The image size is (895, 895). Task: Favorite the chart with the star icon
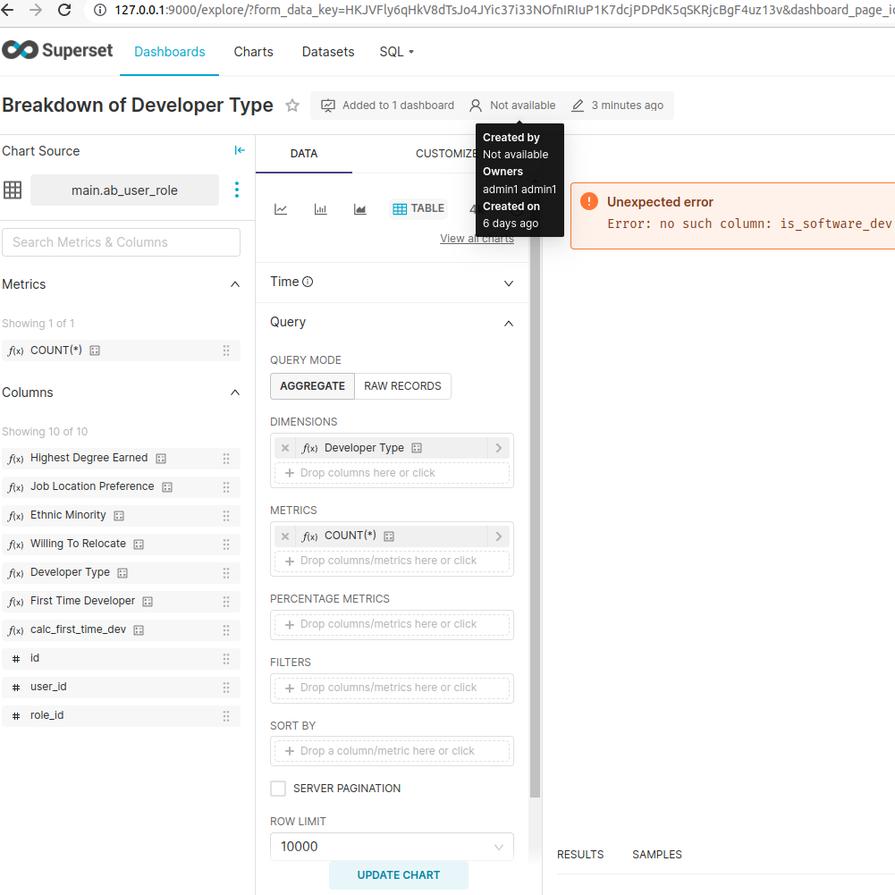point(292,105)
